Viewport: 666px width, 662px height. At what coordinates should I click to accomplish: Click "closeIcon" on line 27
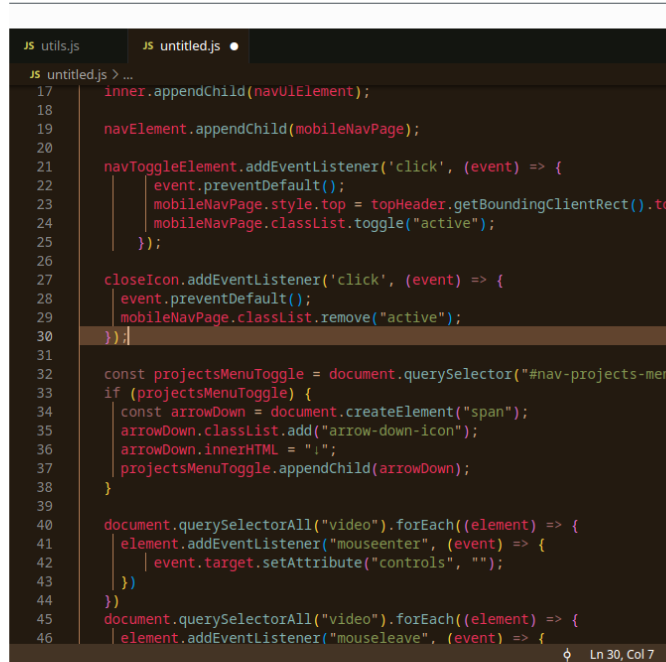(141, 280)
